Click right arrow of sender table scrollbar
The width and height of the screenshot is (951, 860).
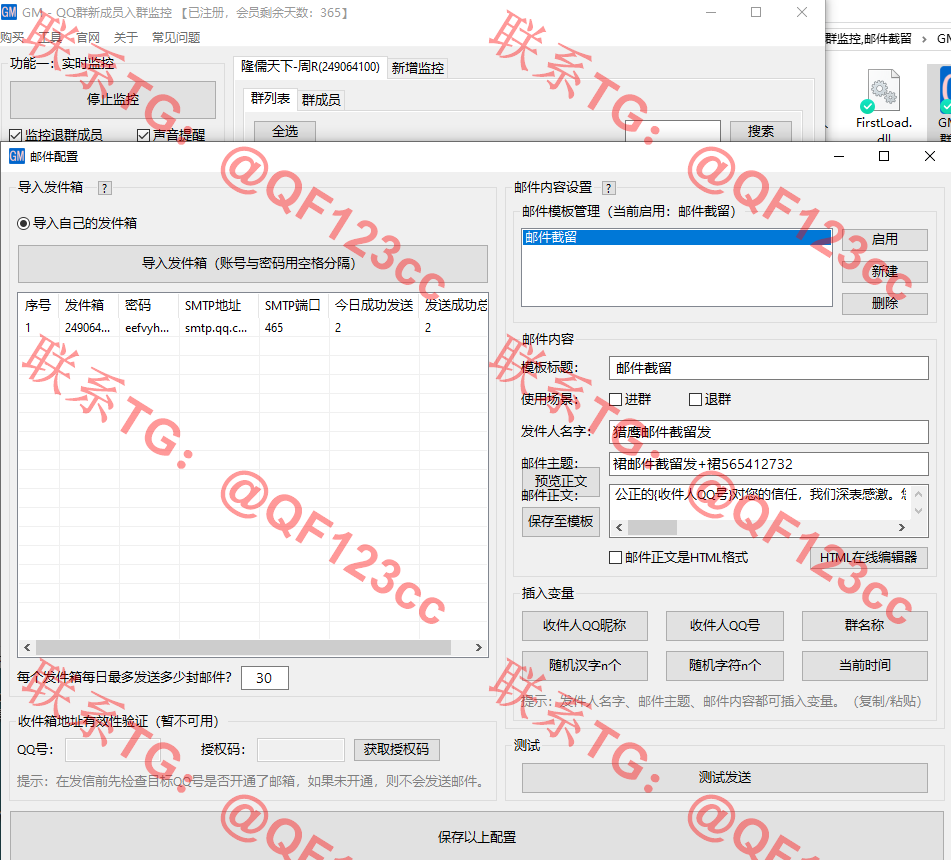point(479,647)
